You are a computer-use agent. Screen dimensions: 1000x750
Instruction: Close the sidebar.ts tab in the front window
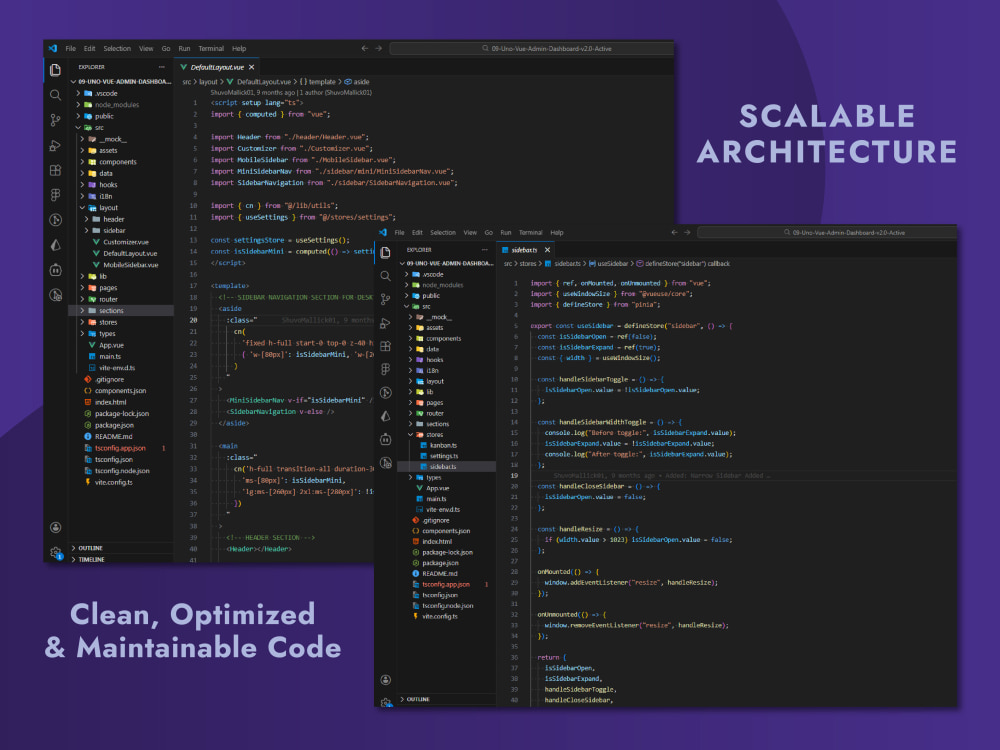(547, 250)
